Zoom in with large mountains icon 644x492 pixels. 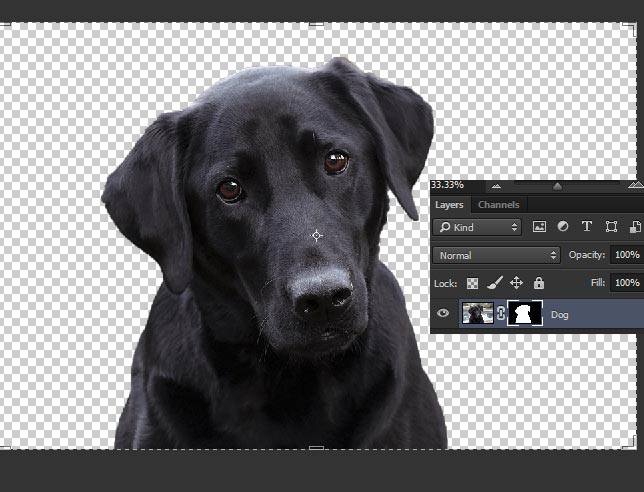coord(636,185)
